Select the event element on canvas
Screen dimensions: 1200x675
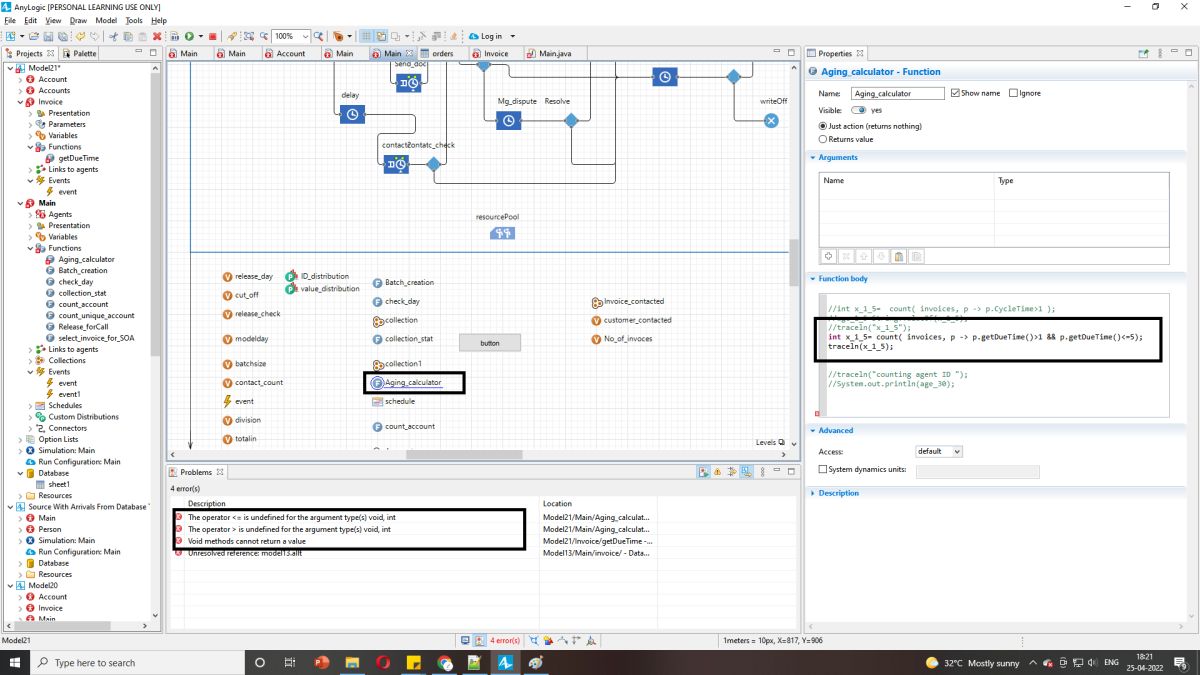point(238,401)
